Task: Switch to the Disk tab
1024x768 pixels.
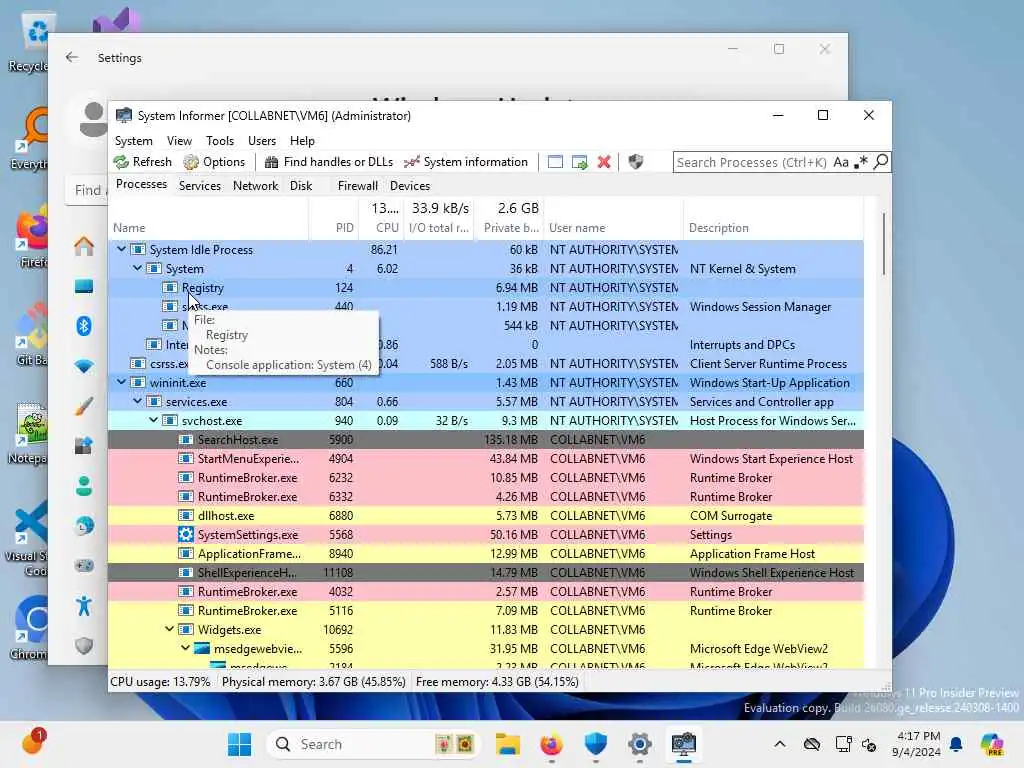Action: 301,185
